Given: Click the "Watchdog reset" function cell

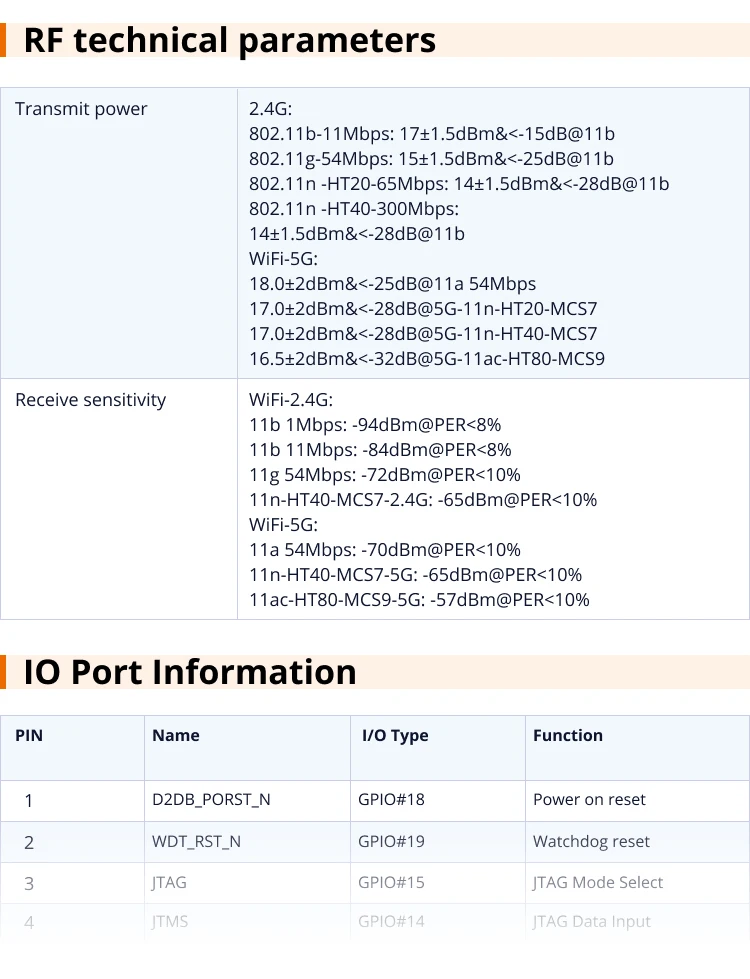Looking at the screenshot, I should click(591, 842).
